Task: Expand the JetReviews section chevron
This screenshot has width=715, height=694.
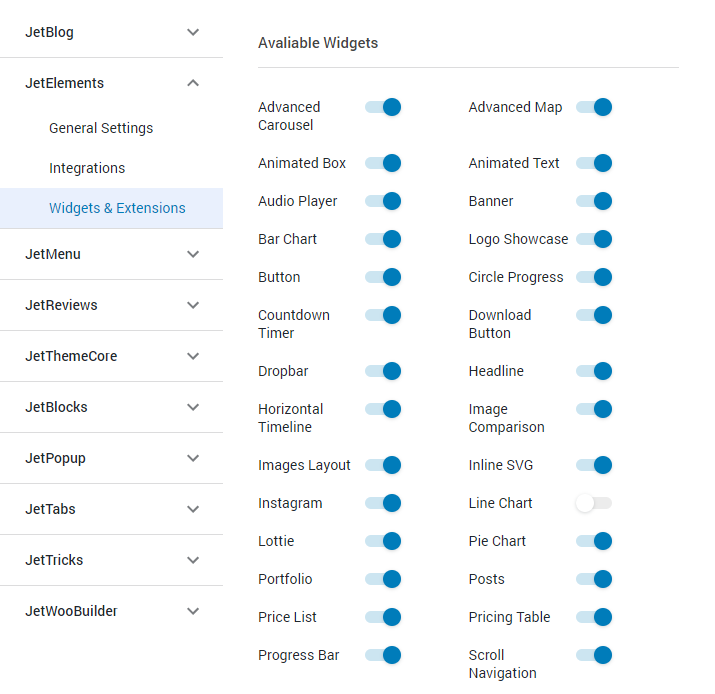Action: pos(193,305)
